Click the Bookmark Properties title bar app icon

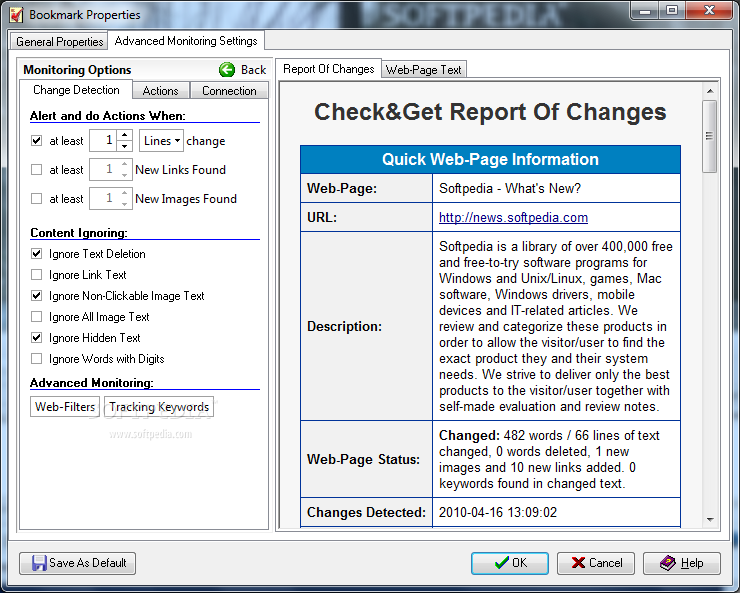17,15
